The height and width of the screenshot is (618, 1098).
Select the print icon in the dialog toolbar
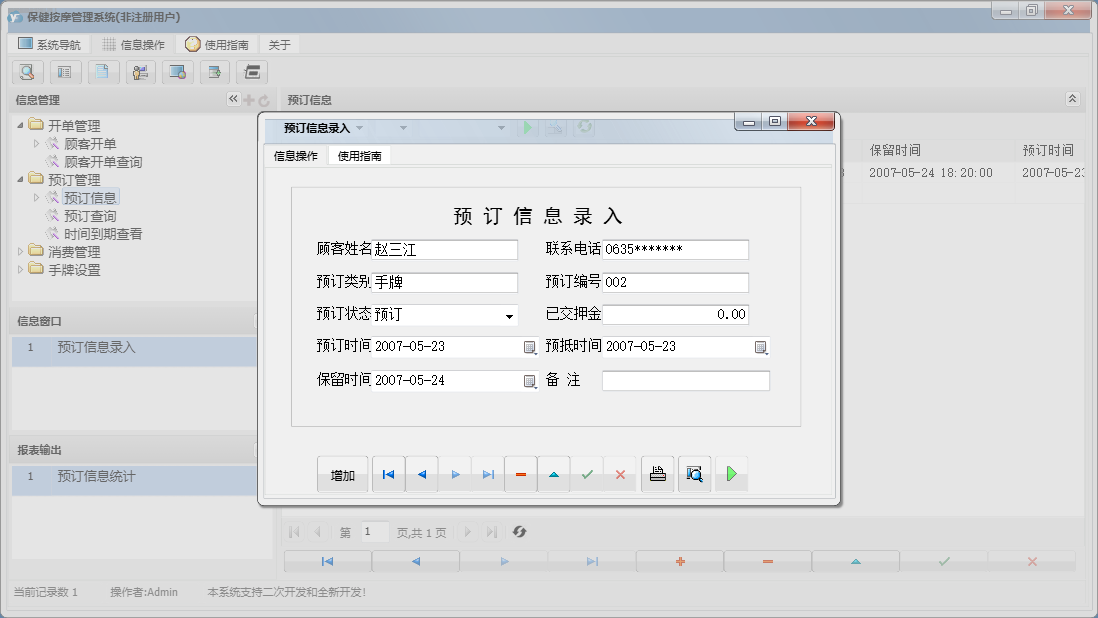click(657, 474)
